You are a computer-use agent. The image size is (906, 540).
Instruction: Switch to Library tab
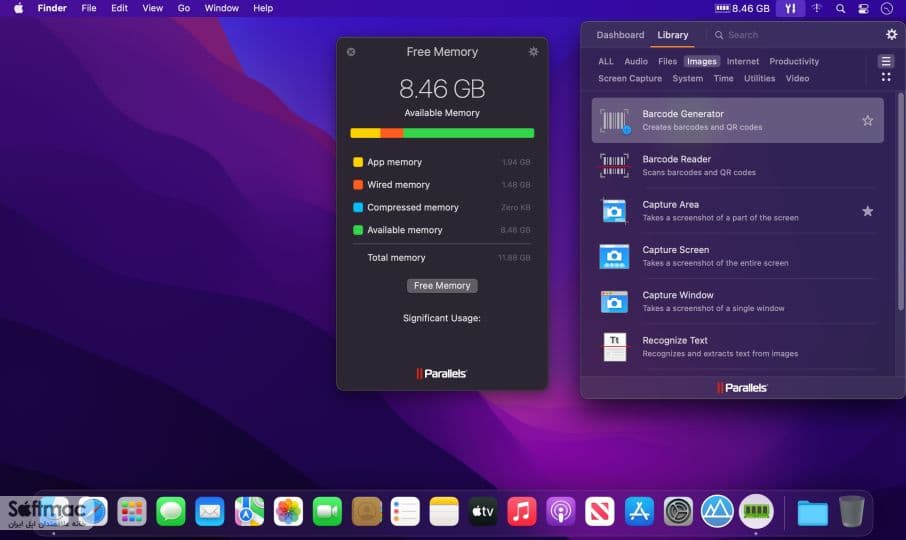click(x=673, y=35)
